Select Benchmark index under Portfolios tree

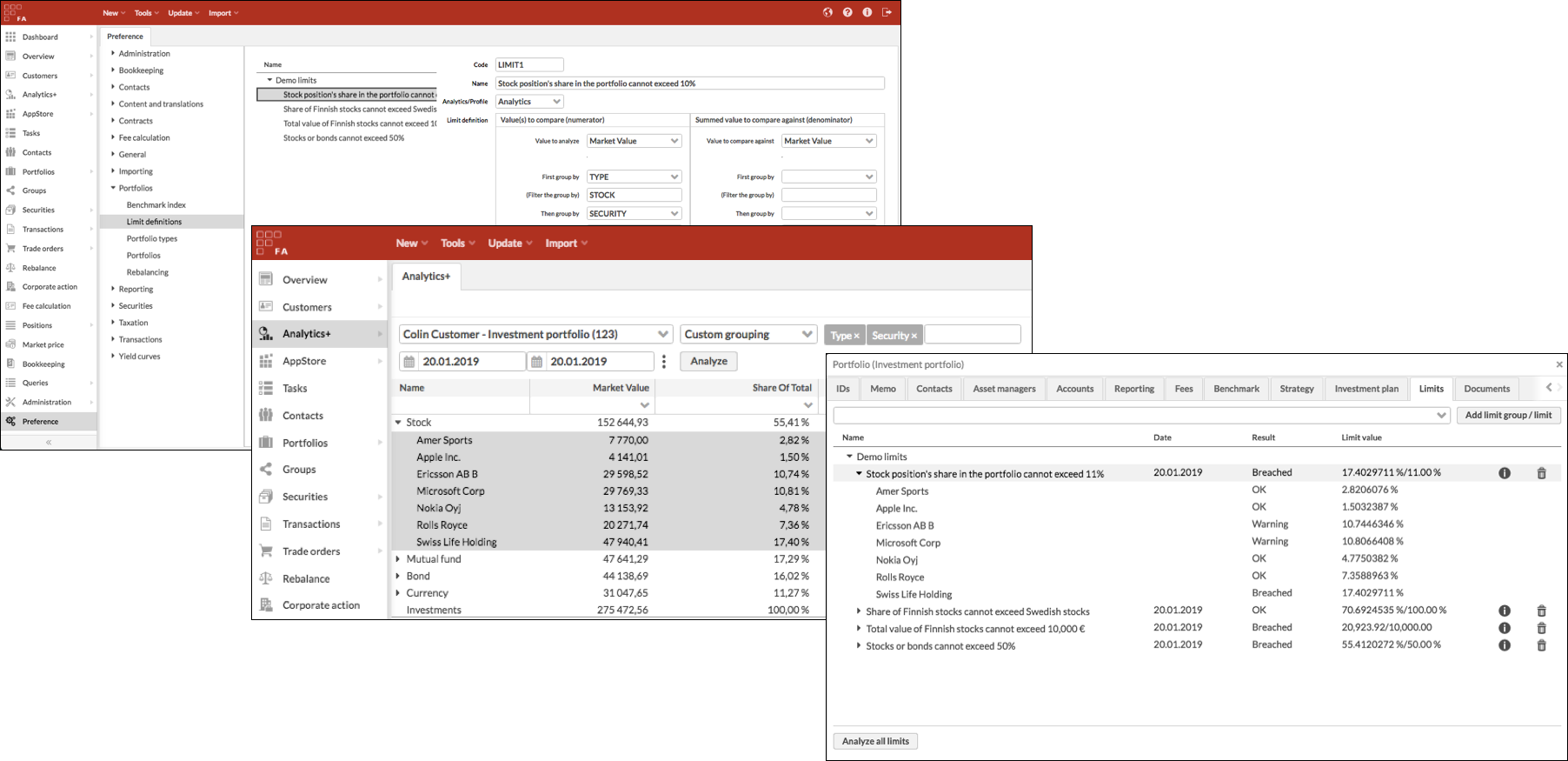(156, 205)
